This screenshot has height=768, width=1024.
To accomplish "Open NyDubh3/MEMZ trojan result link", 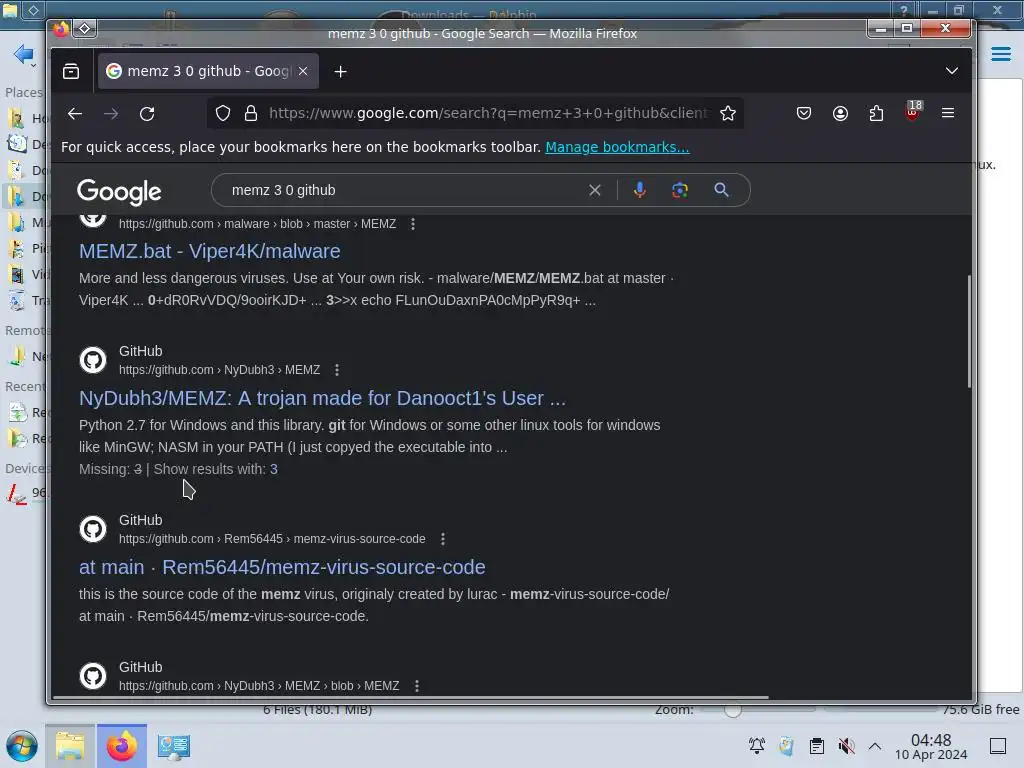I will 323,398.
